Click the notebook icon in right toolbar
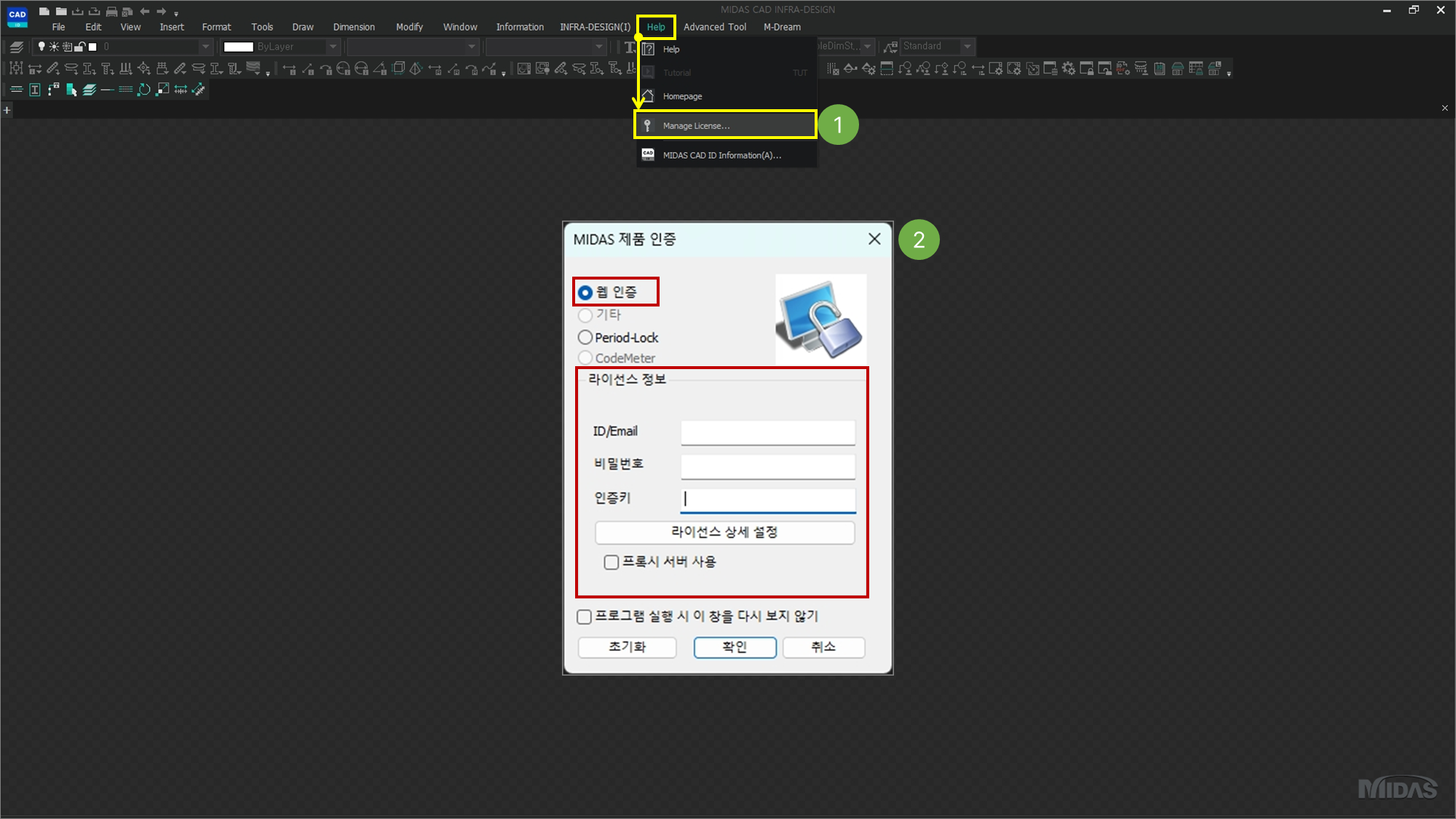Viewport: 1456px width, 819px height. (1160, 68)
